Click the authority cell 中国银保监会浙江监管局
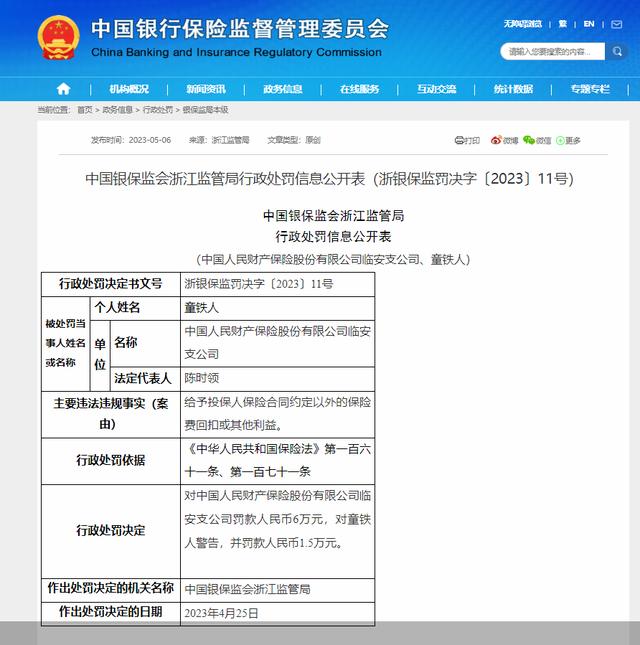Screen dimensions: 640x645 pyautogui.click(x=278, y=589)
